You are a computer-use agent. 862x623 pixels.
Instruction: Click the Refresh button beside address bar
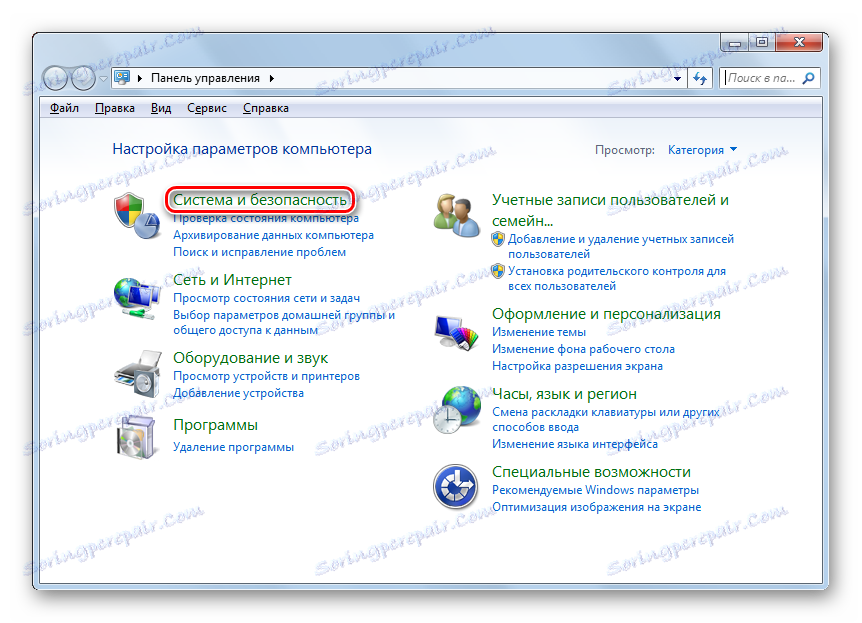tap(700, 79)
